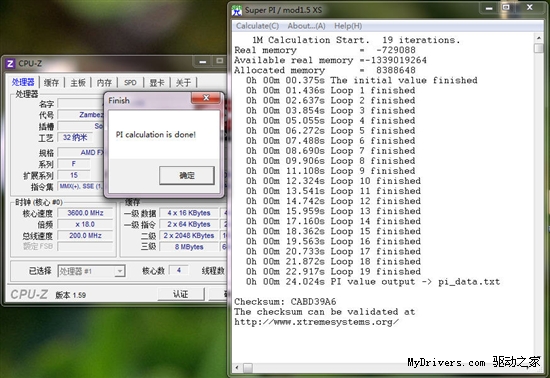
Task: Click the Checksum: CABD39A6 line
Action: [x=285, y=302]
